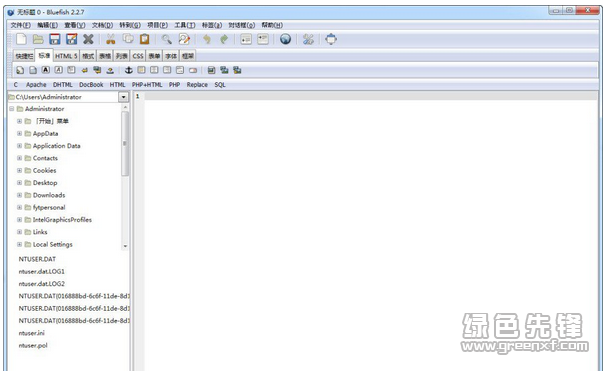
Task: Toggle fullscreen mode icon
Action: coord(331,39)
